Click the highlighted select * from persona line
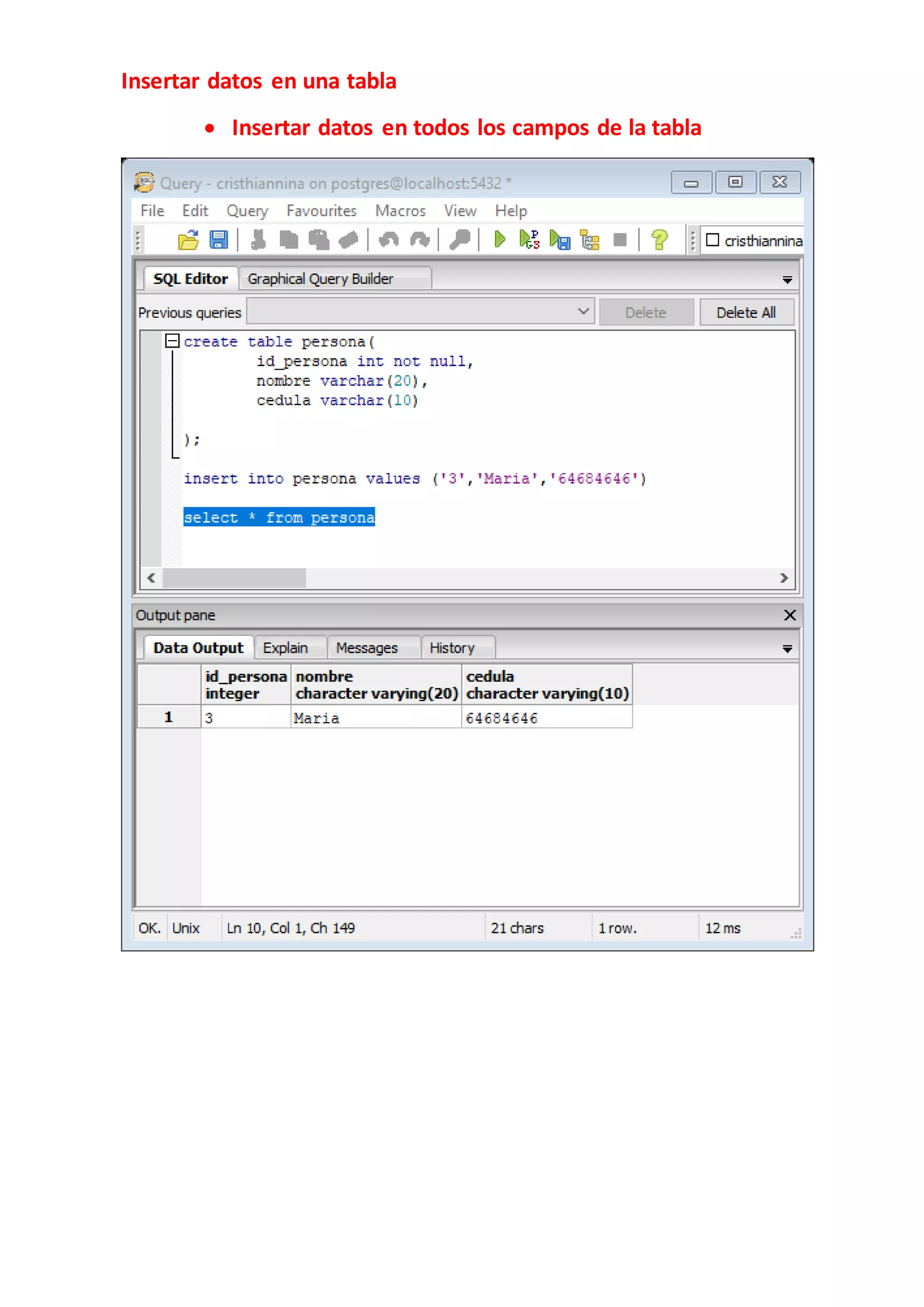924x1307 pixels. pos(279,518)
